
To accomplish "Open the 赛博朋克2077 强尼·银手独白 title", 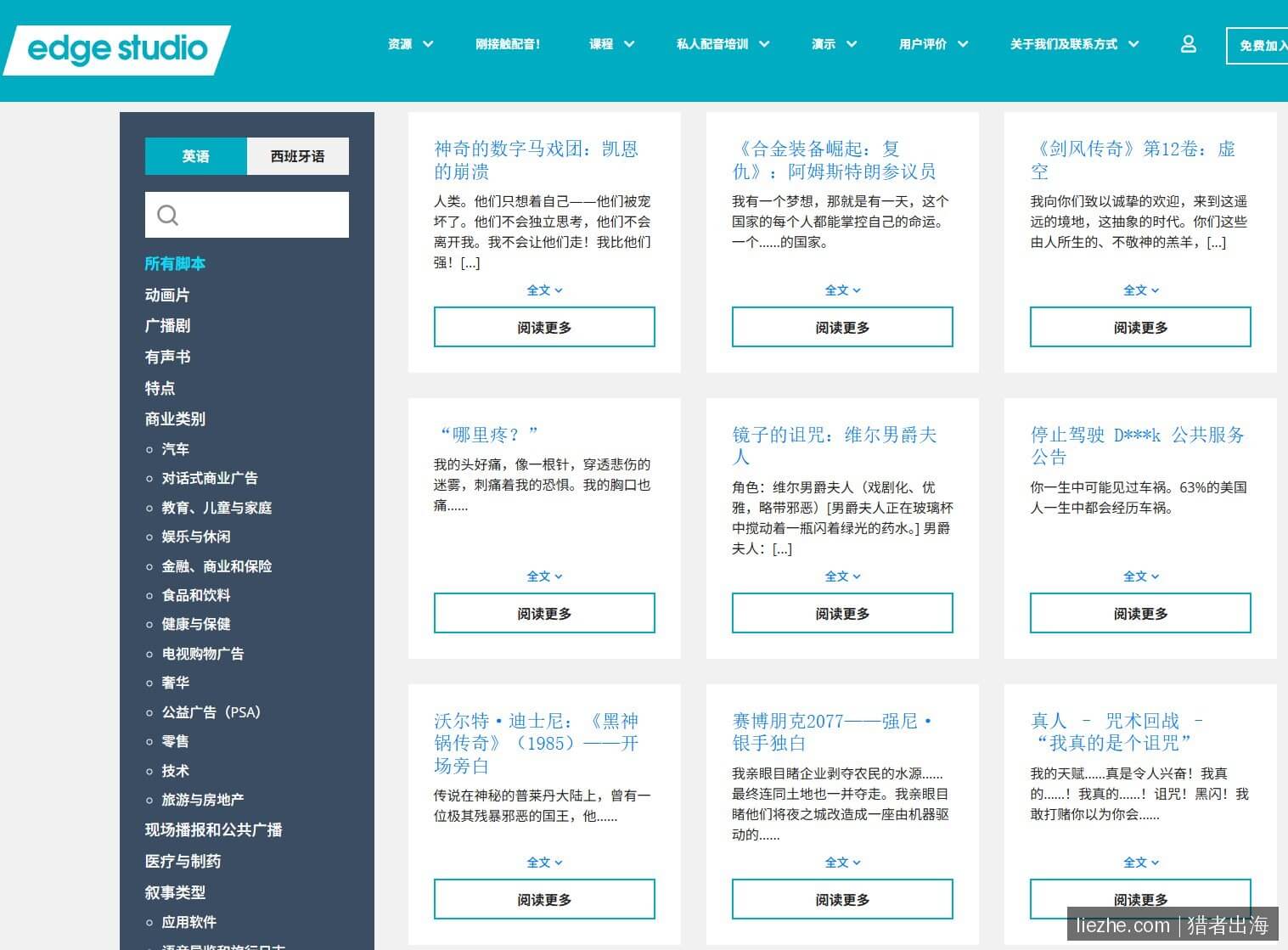I will pyautogui.click(x=832, y=733).
